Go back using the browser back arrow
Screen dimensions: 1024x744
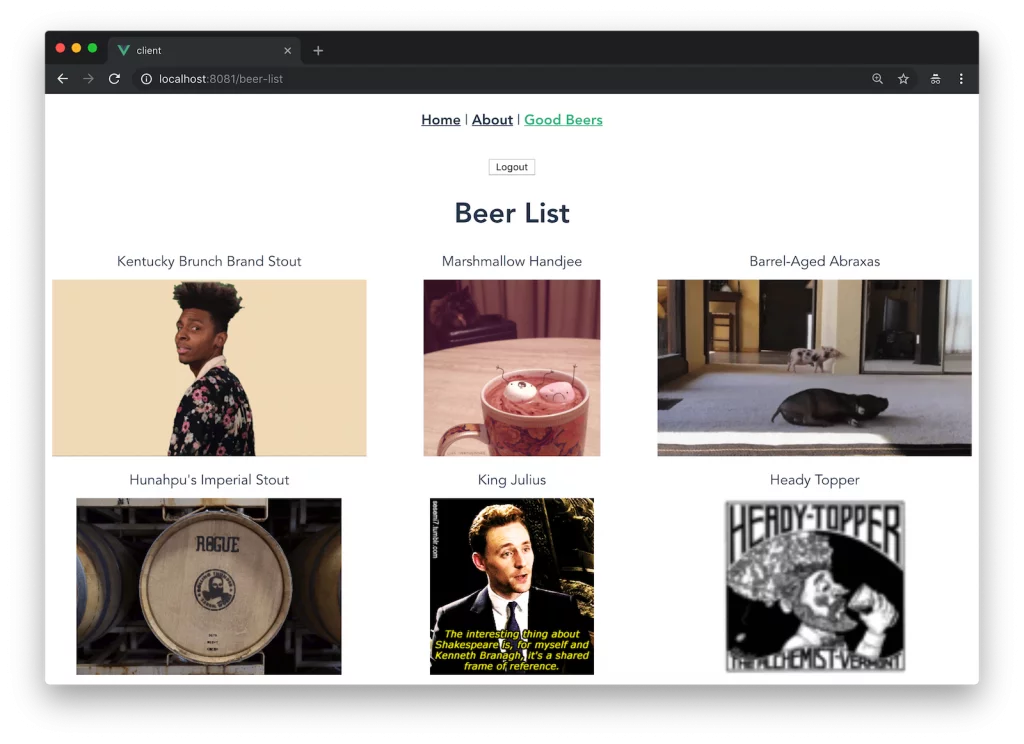tap(63, 79)
